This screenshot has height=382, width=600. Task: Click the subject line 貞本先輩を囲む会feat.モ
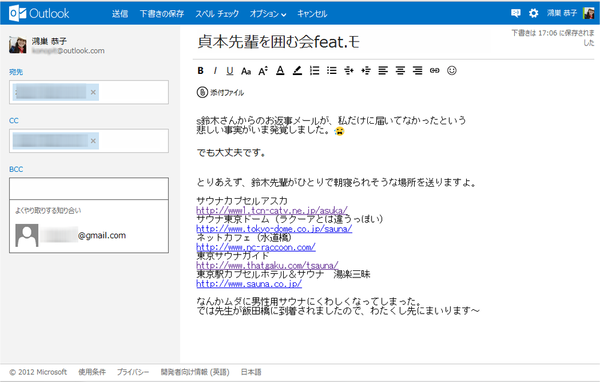click(x=279, y=42)
